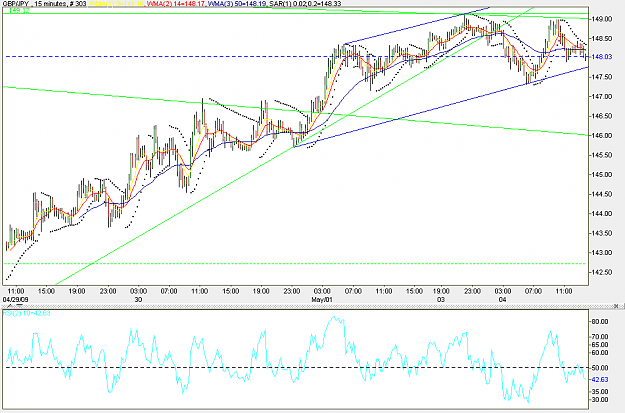Viewport: 625px width, 413px height.
Task: Click the 04/29/09 date label
Action: click(16, 299)
